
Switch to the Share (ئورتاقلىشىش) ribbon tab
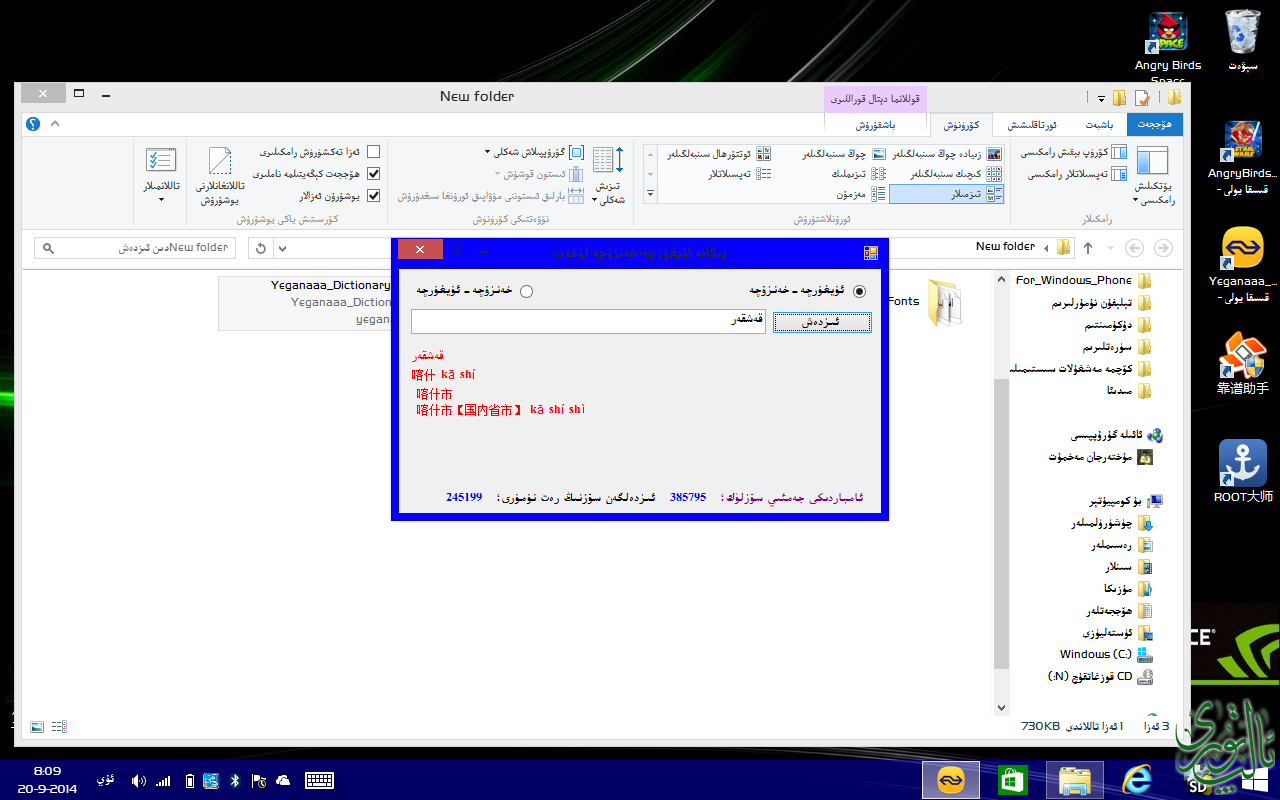click(1031, 125)
